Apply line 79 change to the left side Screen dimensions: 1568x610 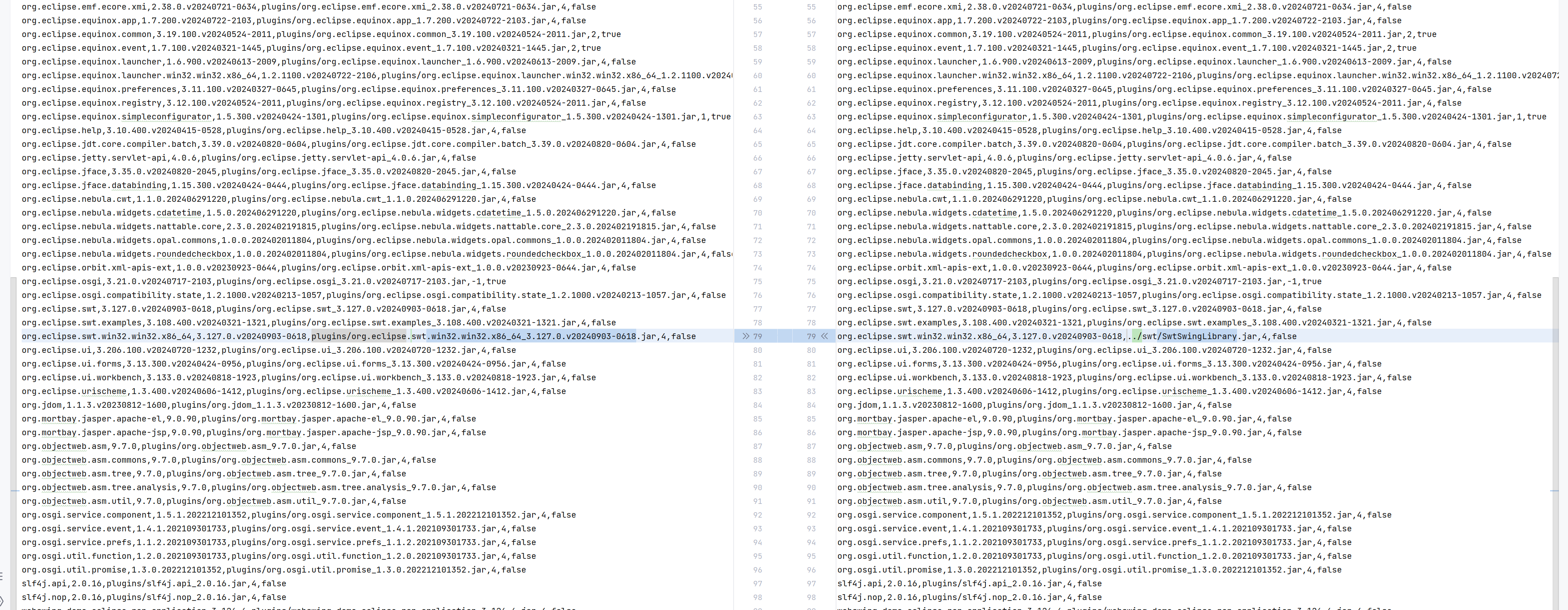[825, 336]
